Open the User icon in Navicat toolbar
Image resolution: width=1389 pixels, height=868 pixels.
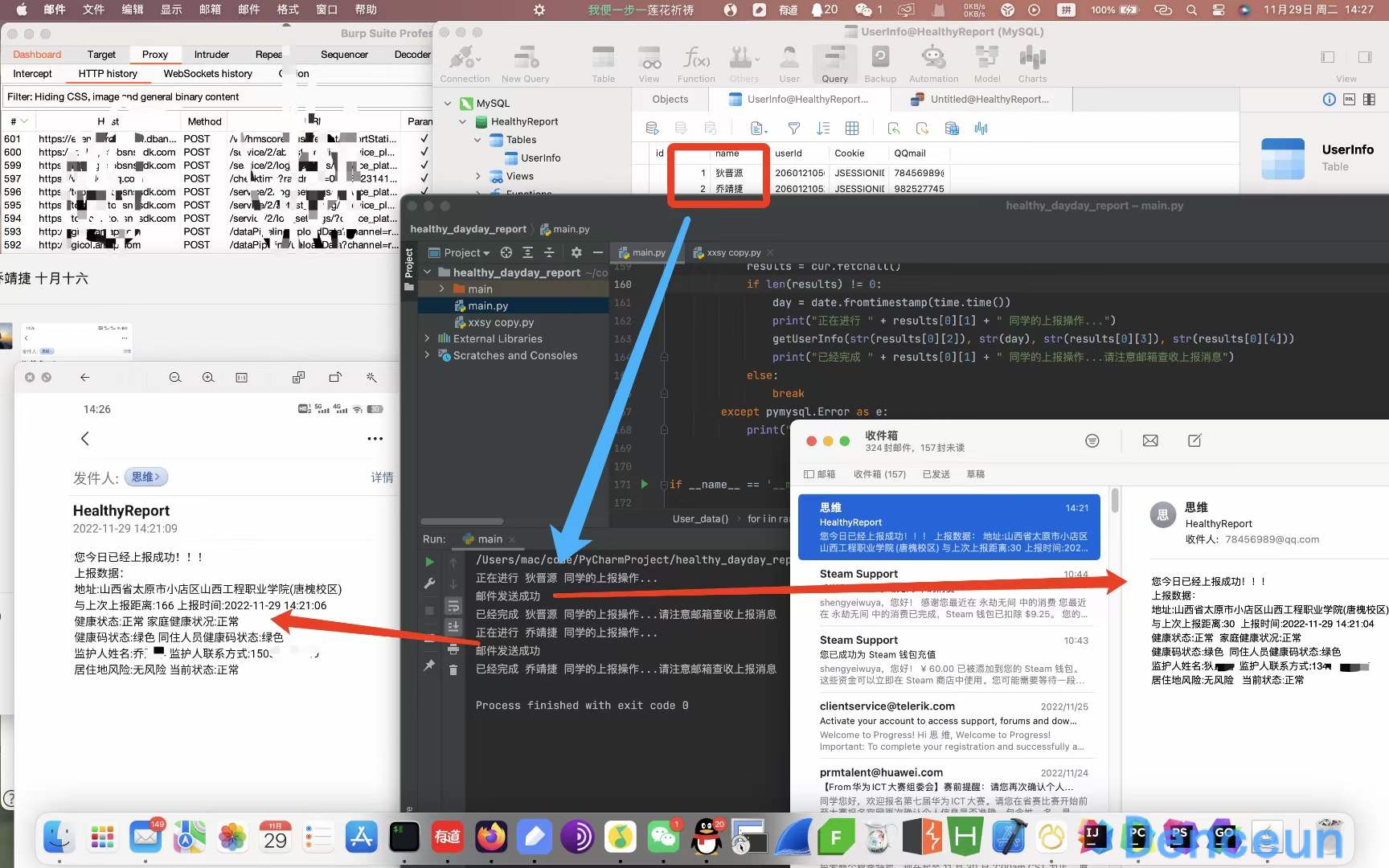[x=789, y=63]
